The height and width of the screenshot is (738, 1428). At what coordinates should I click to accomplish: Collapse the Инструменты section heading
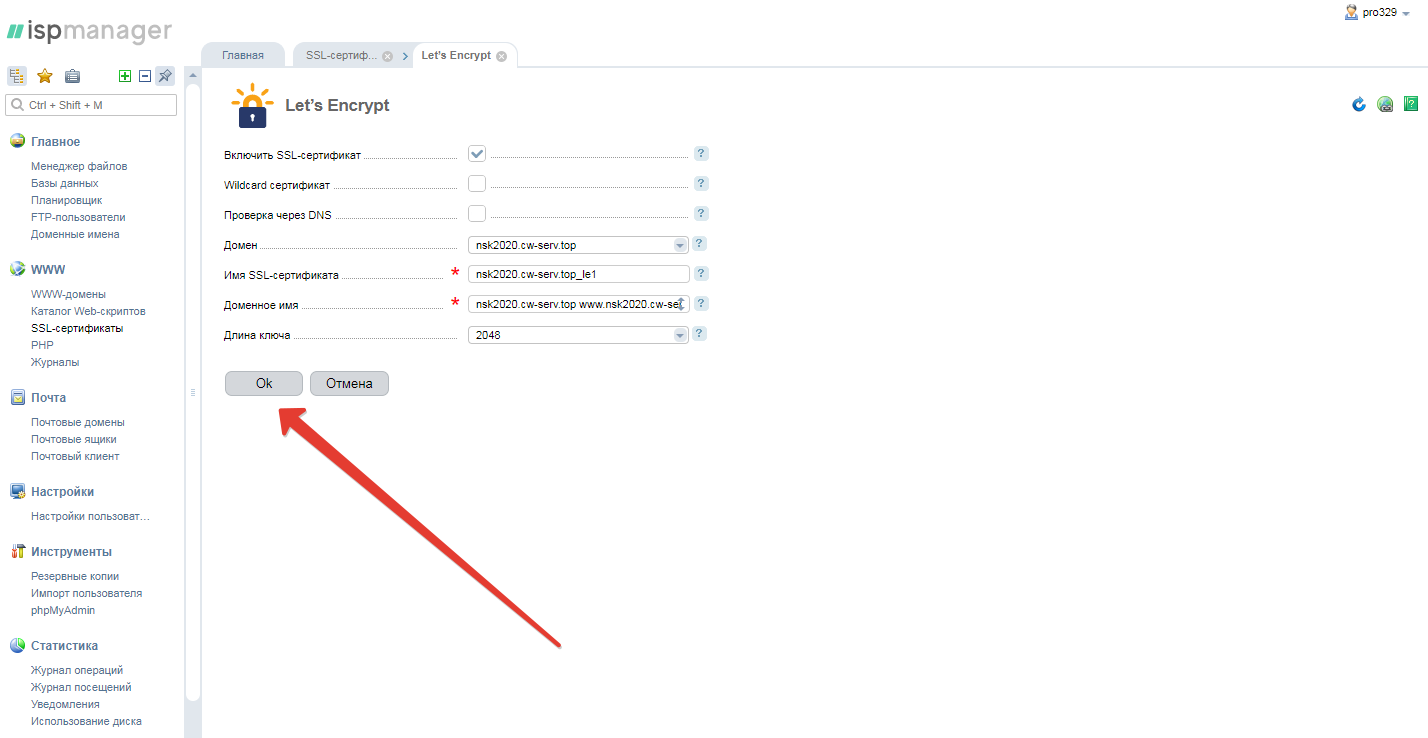(x=71, y=552)
